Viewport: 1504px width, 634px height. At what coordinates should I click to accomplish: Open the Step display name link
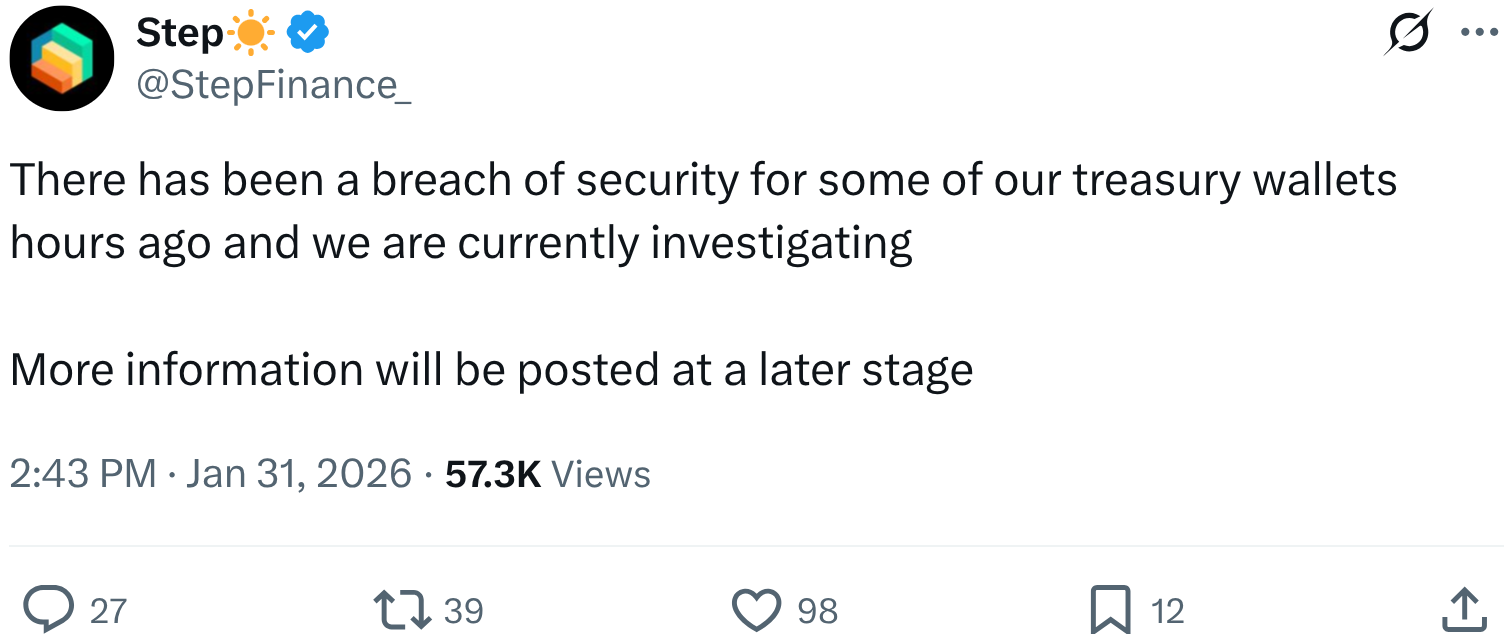coord(179,34)
